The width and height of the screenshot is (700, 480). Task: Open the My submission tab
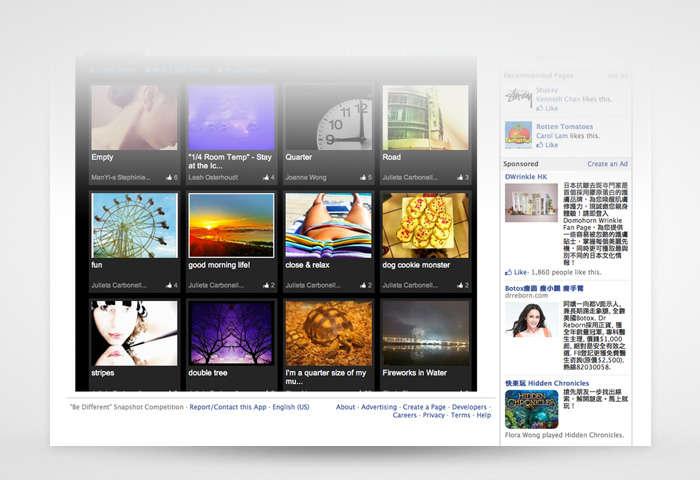(243, 70)
